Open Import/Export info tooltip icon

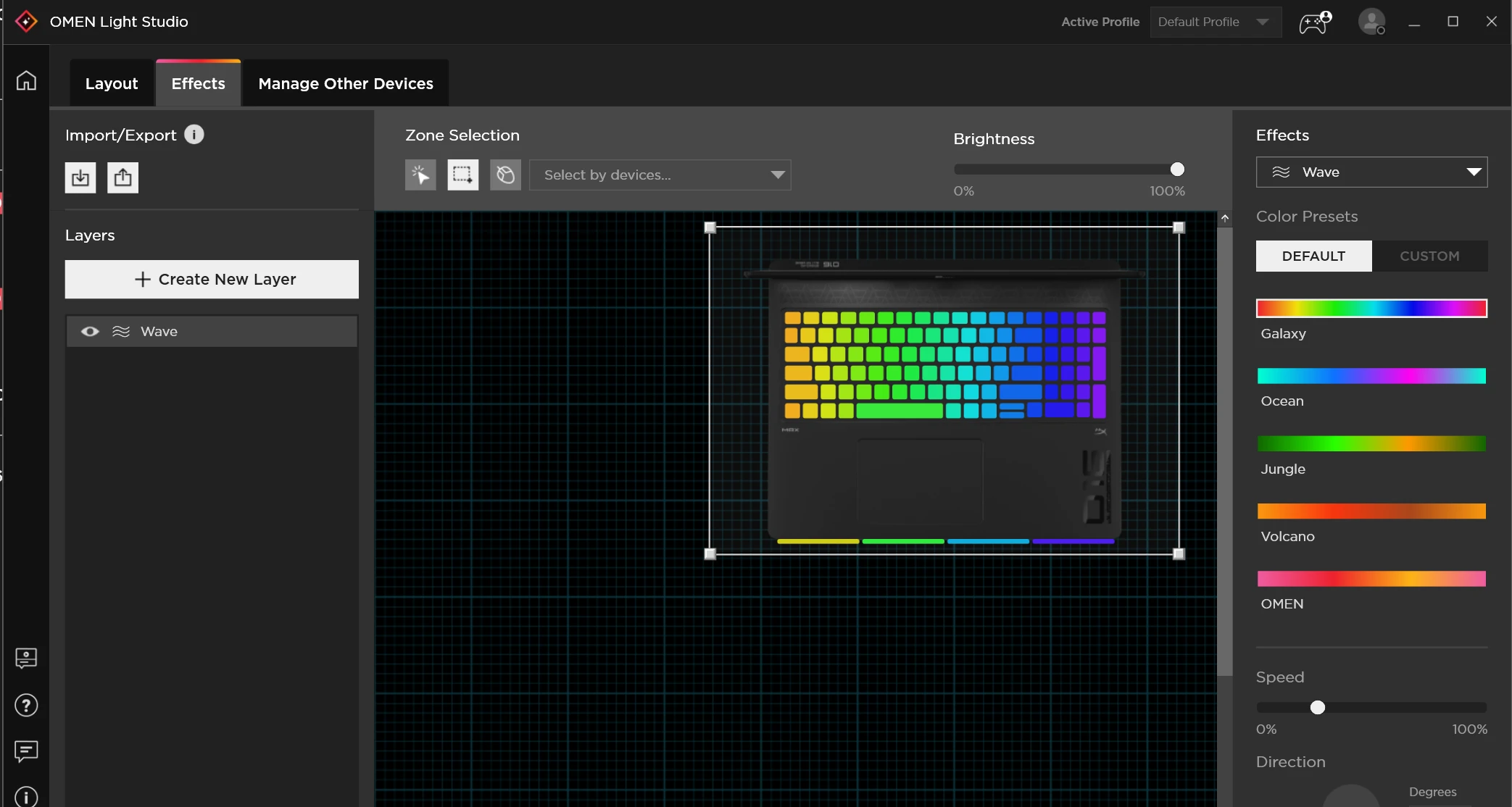click(194, 135)
